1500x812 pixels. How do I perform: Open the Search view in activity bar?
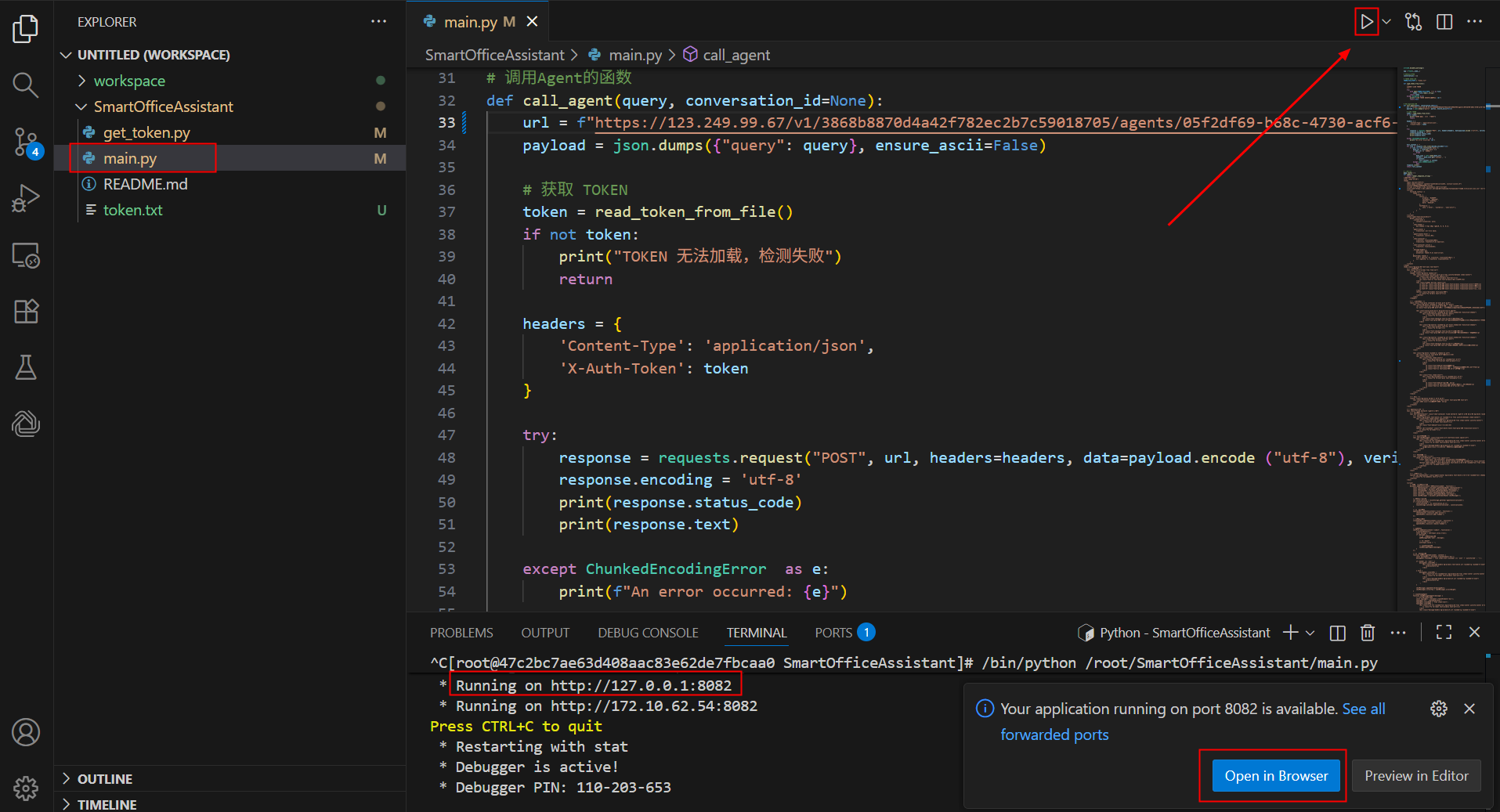pyautogui.click(x=25, y=85)
